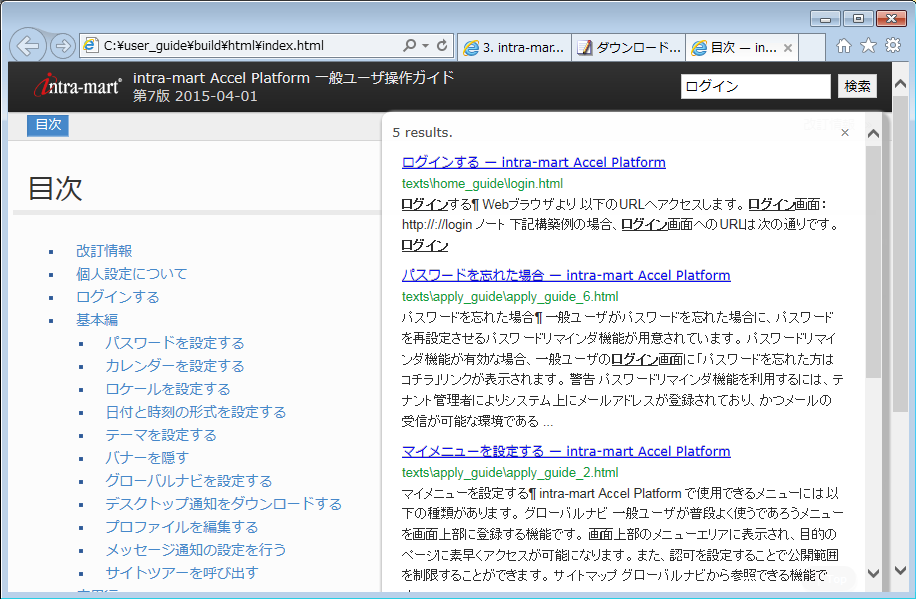Open favorites star icon
The width and height of the screenshot is (916, 599).
point(868,46)
